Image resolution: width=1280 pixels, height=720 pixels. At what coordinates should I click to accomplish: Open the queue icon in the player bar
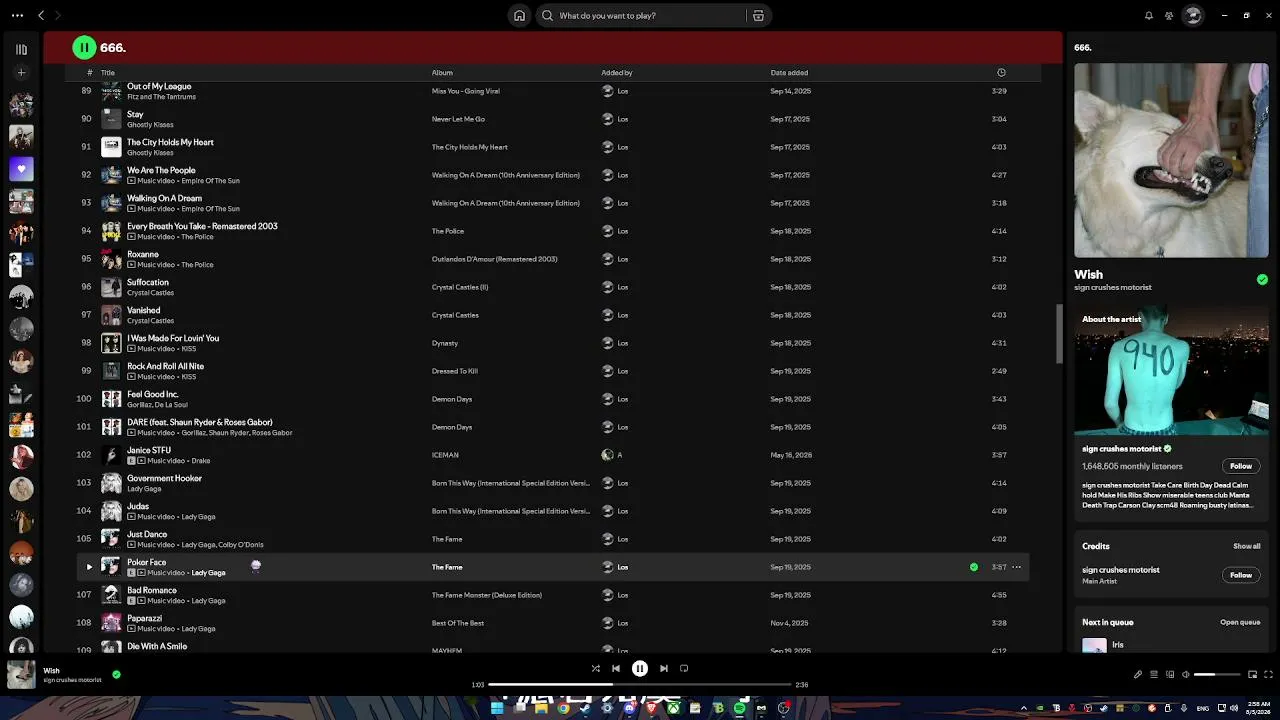tap(1153, 675)
